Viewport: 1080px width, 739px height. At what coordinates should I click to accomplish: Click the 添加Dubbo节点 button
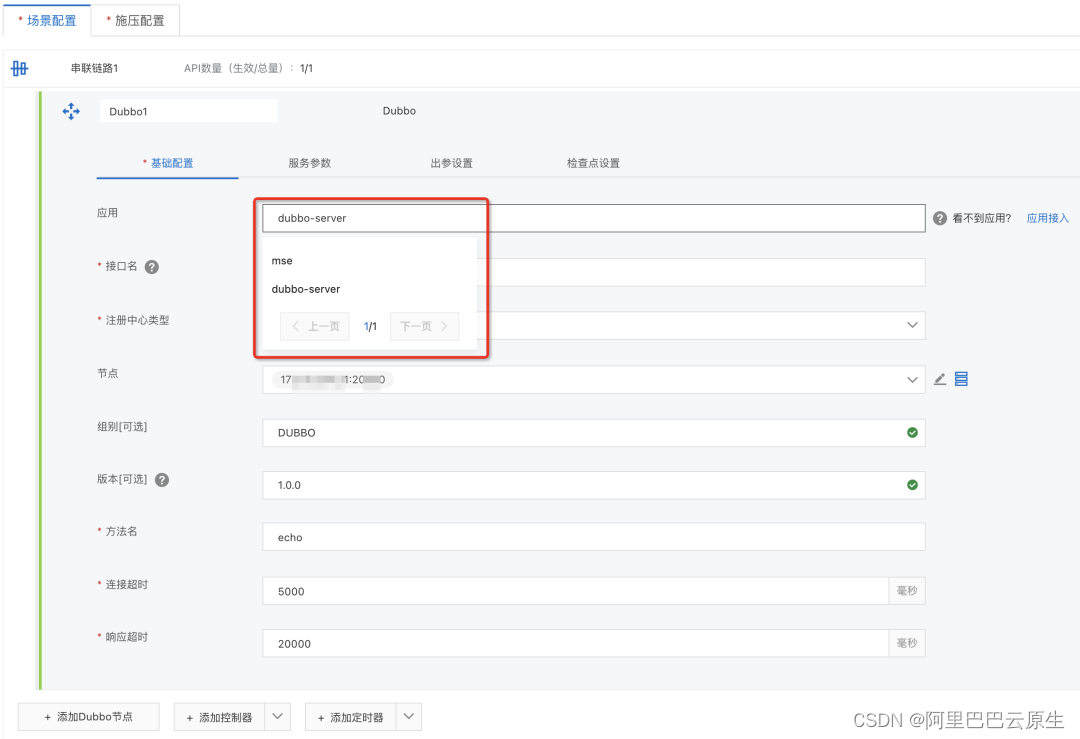pos(89,717)
